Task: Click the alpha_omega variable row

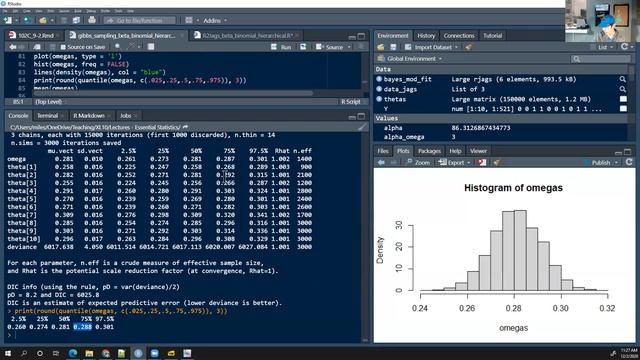Action: click(501, 137)
